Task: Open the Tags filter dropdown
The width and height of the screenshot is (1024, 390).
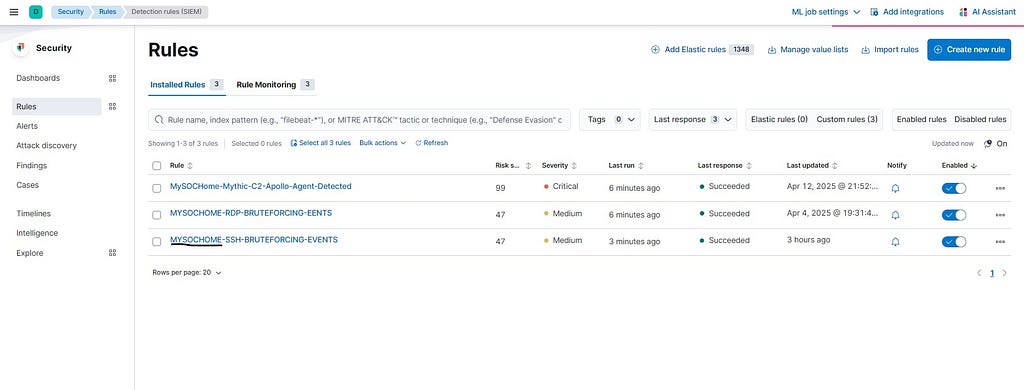Action: pyautogui.click(x=610, y=120)
